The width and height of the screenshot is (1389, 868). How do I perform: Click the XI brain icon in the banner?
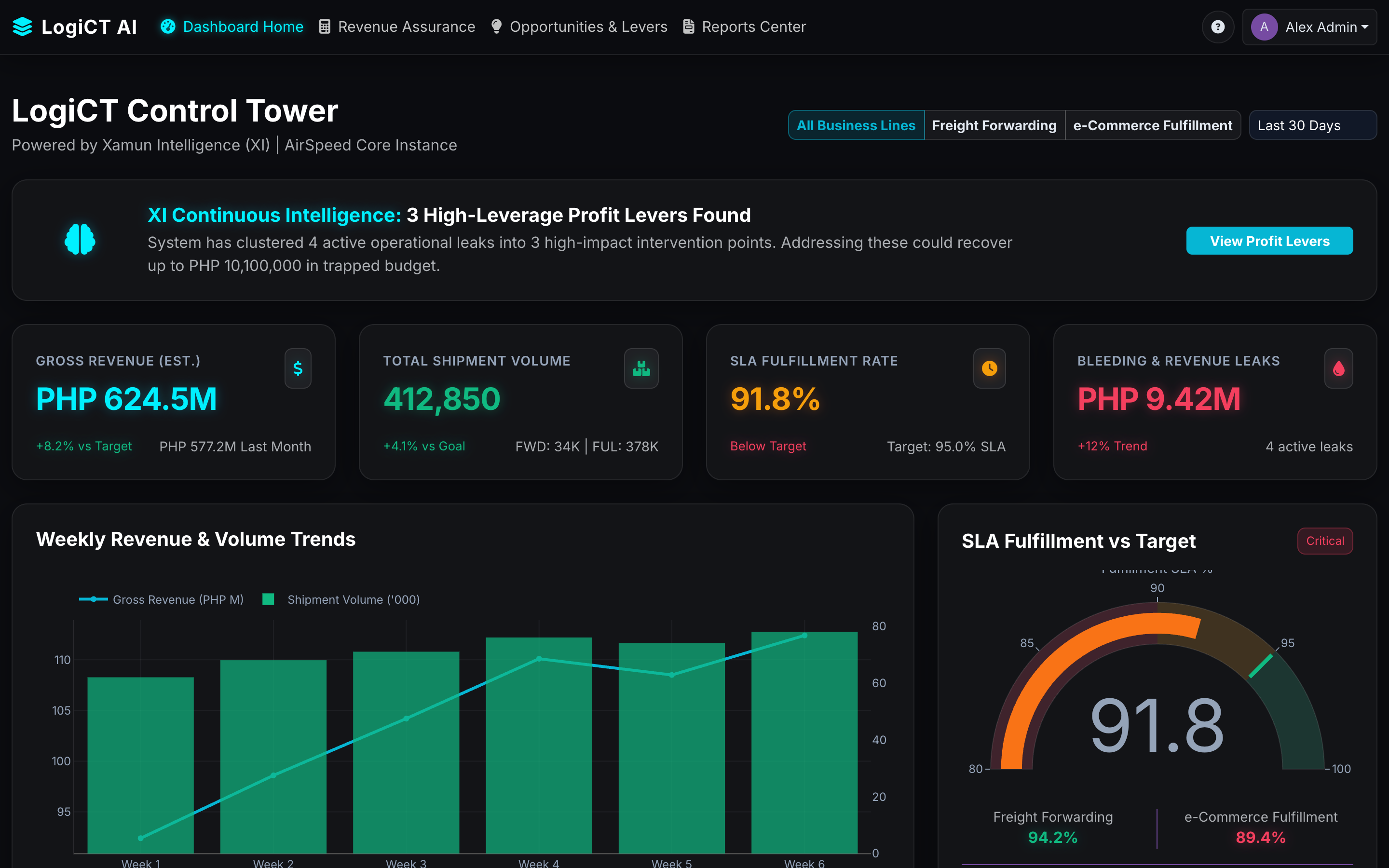[80, 239]
